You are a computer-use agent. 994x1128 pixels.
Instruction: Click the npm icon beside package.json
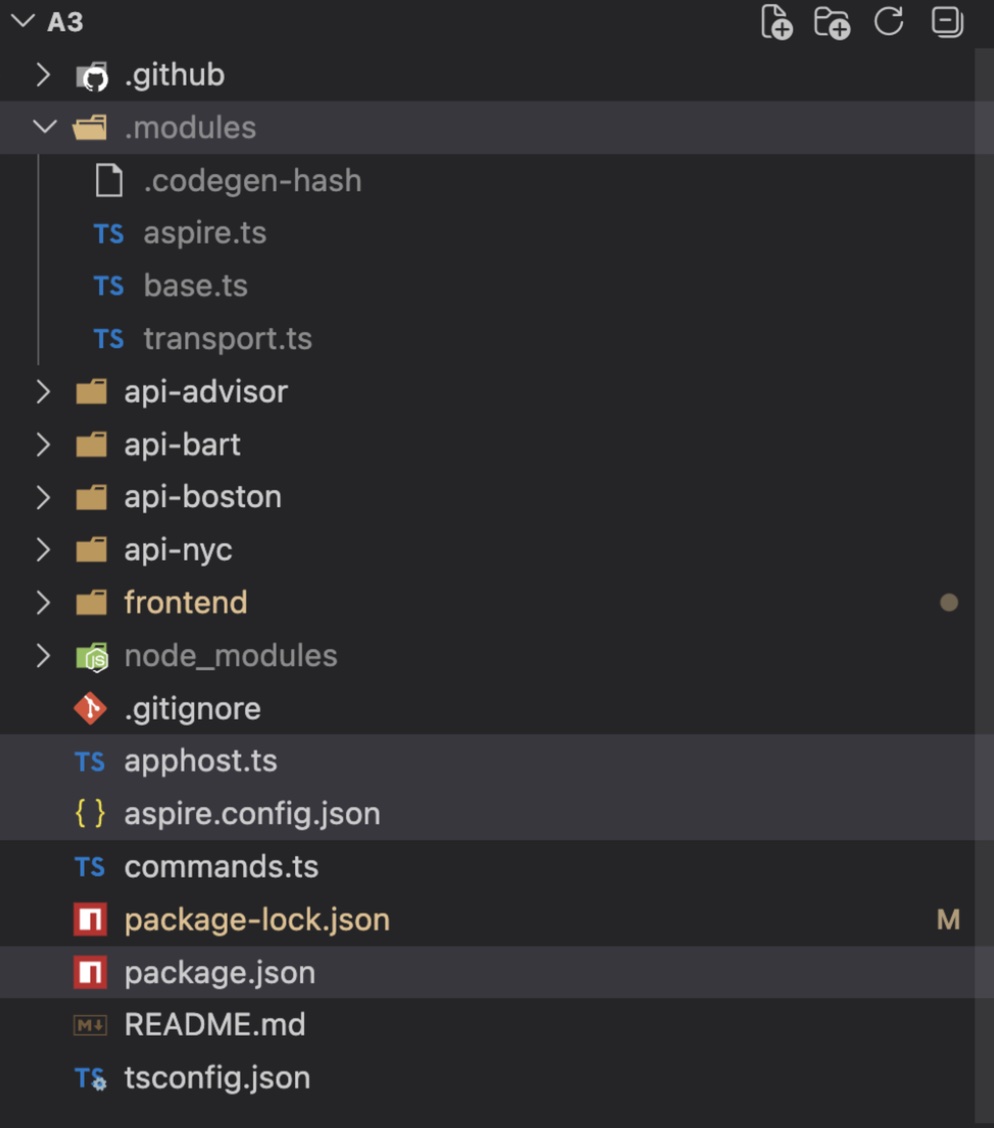click(x=88, y=972)
